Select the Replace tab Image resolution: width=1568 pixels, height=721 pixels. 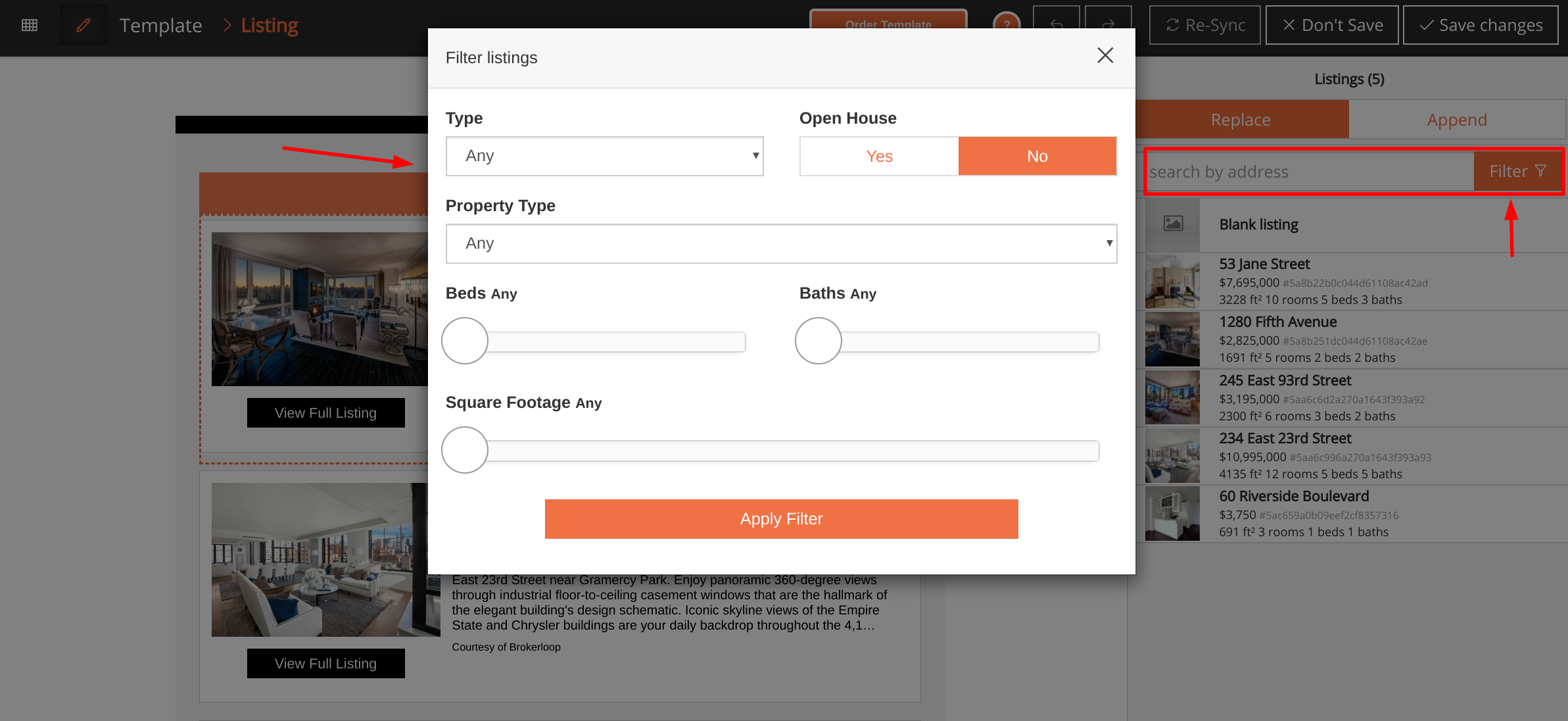pyautogui.click(x=1241, y=120)
